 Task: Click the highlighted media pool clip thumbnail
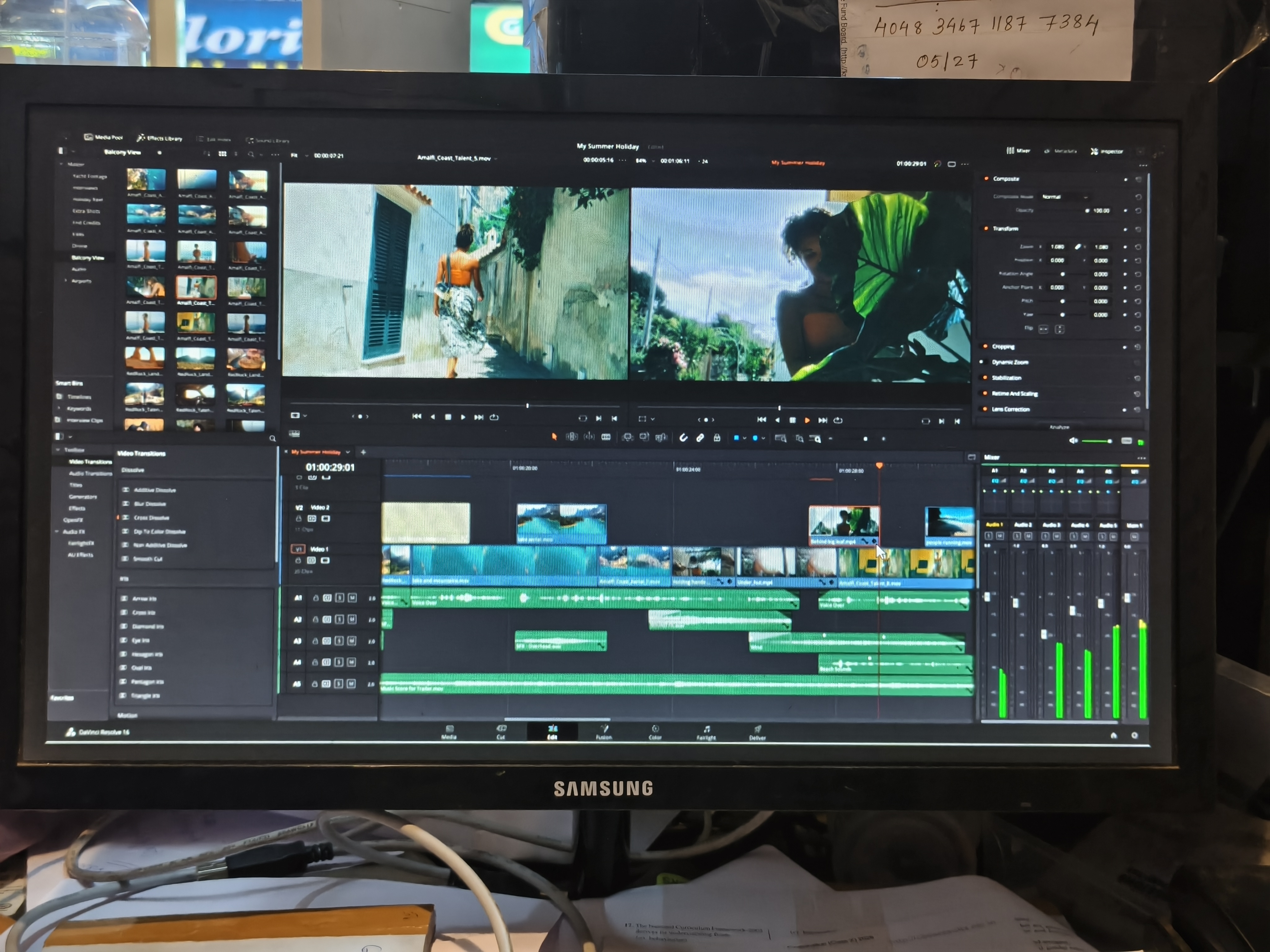click(x=196, y=288)
